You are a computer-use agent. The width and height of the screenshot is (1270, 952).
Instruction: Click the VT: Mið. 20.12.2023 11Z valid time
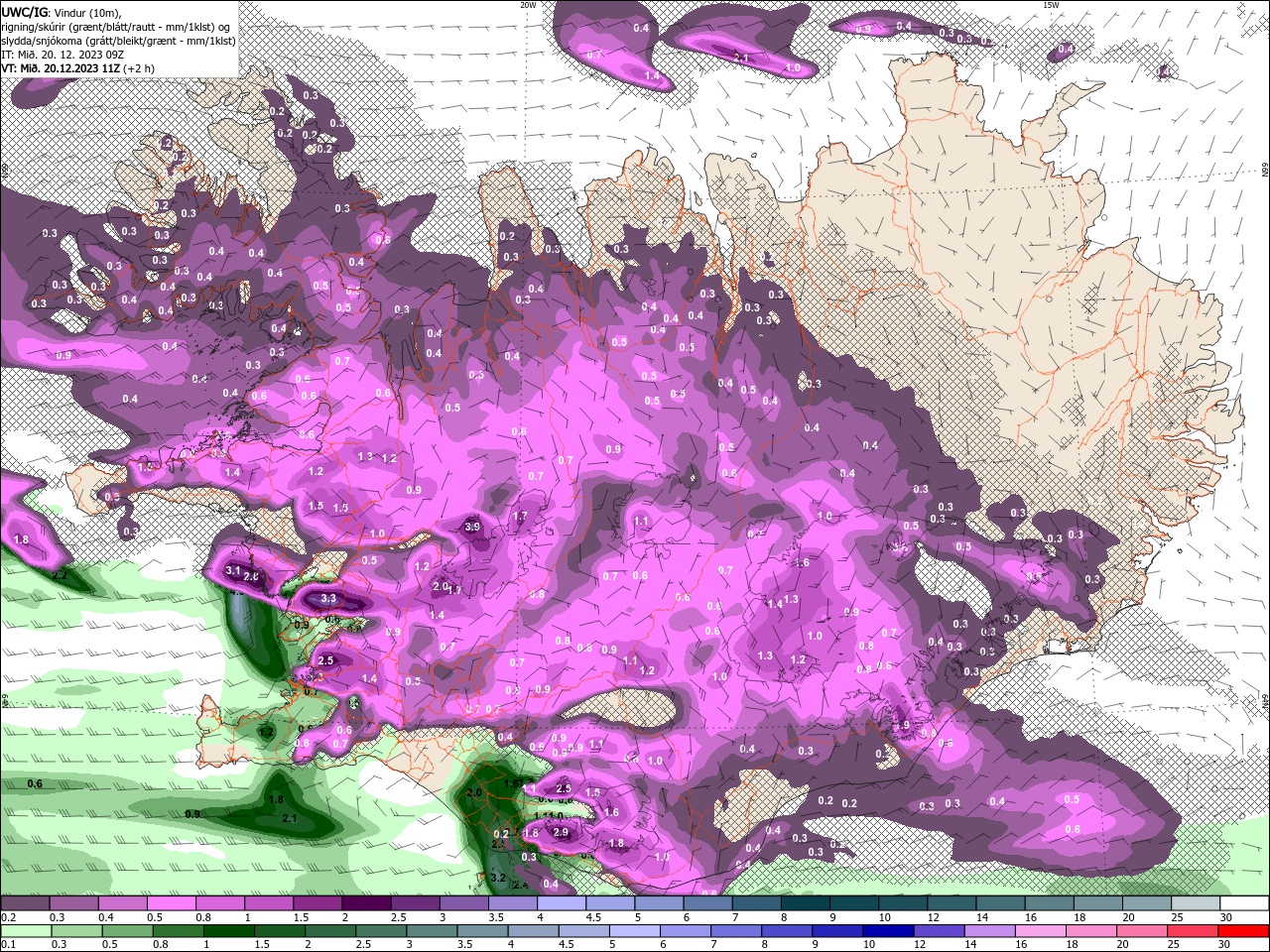(x=60, y=67)
